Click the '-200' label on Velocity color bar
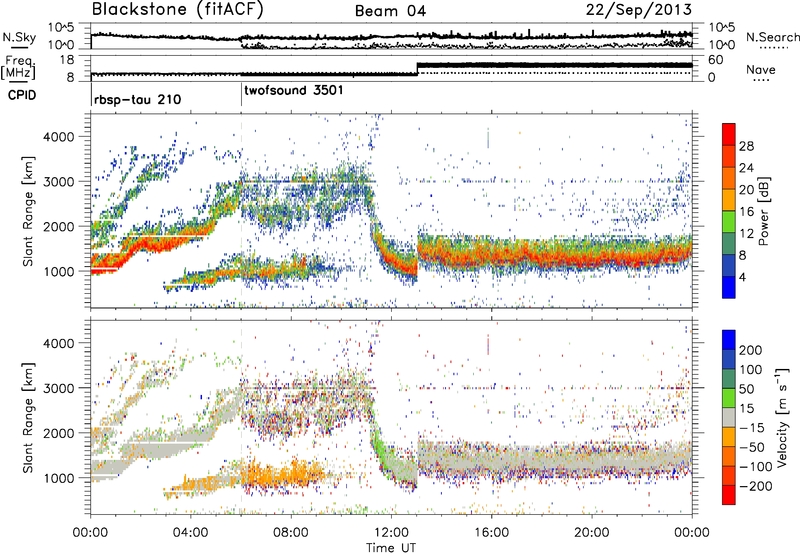 (756, 486)
